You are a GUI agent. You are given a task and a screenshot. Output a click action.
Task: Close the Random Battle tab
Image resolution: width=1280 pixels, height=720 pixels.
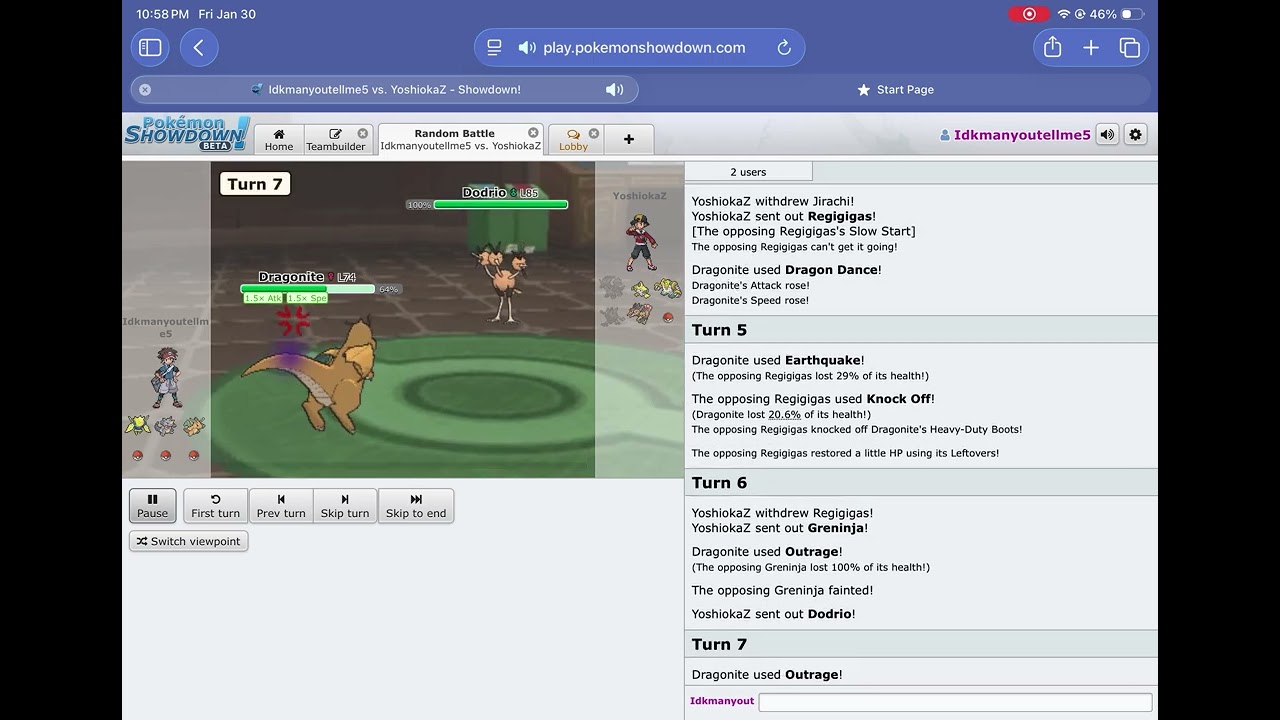(533, 132)
